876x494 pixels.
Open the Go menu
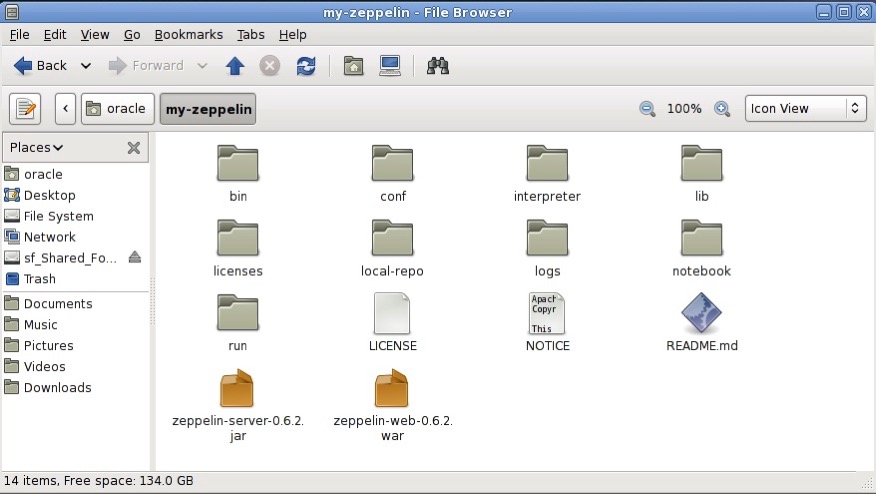click(132, 35)
